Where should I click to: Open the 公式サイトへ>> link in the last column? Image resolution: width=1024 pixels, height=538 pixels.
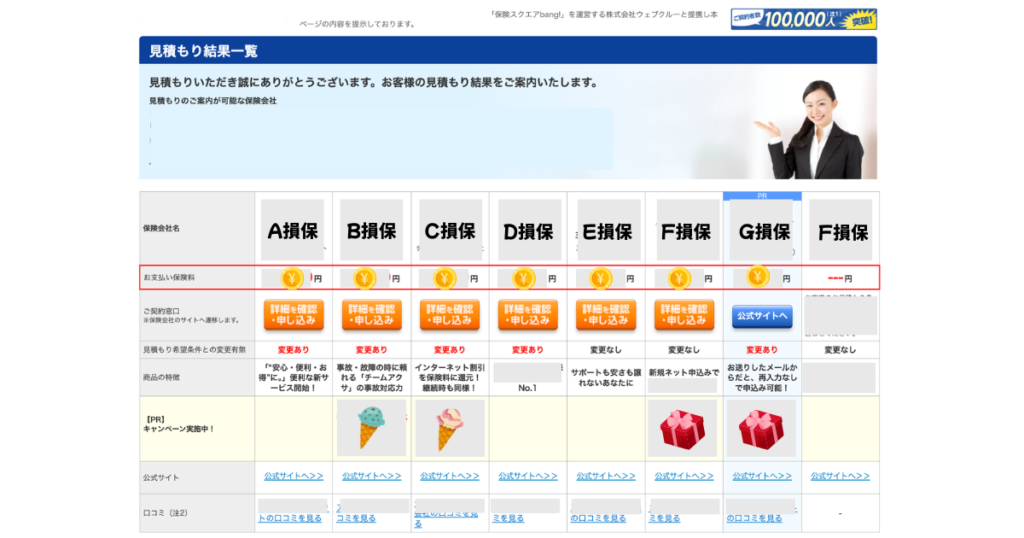coord(840,477)
